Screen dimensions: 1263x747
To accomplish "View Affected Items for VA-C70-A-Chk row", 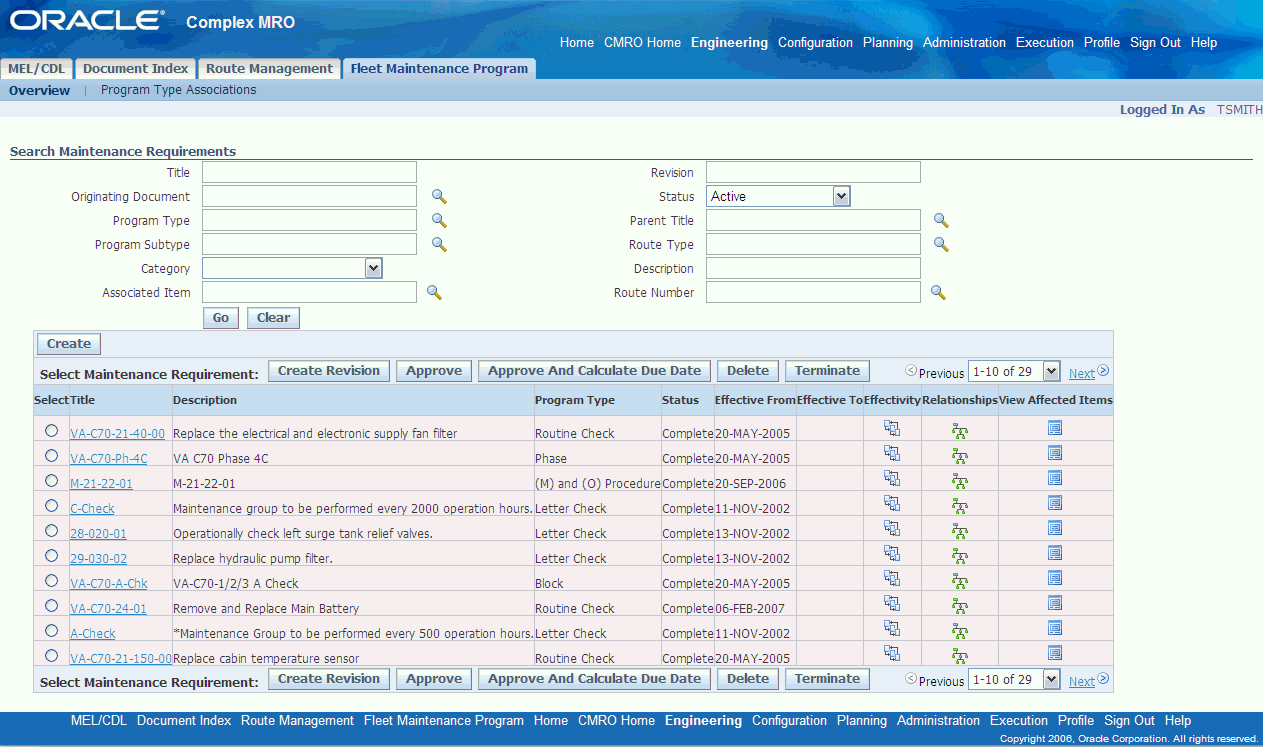I will (x=1055, y=578).
